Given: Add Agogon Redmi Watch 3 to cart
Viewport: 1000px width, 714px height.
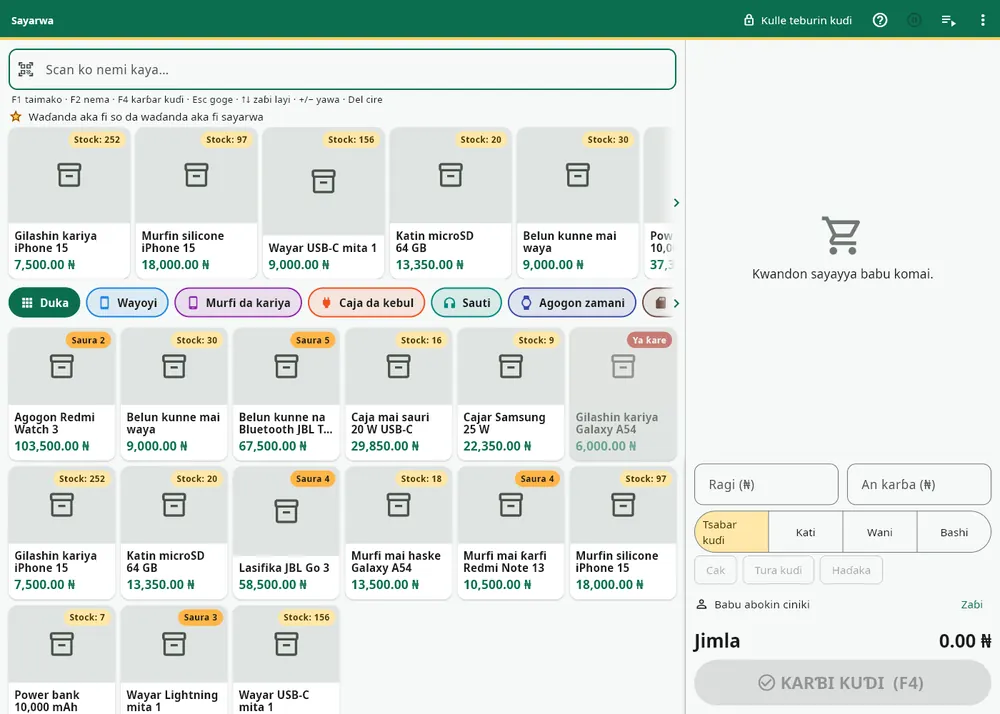Looking at the screenshot, I should 62,394.
